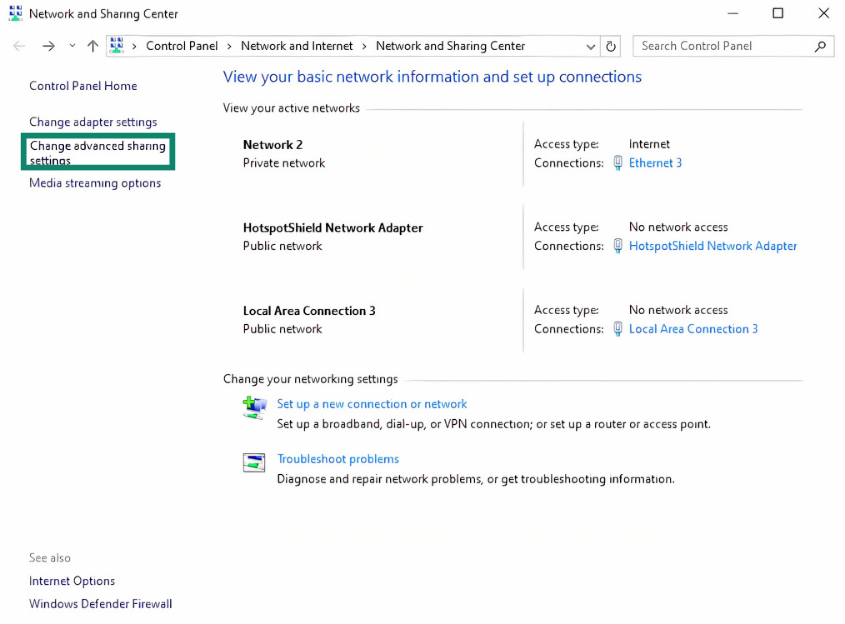This screenshot has width=845, height=624.
Task: Open the address bar dropdown
Action: coord(590,46)
